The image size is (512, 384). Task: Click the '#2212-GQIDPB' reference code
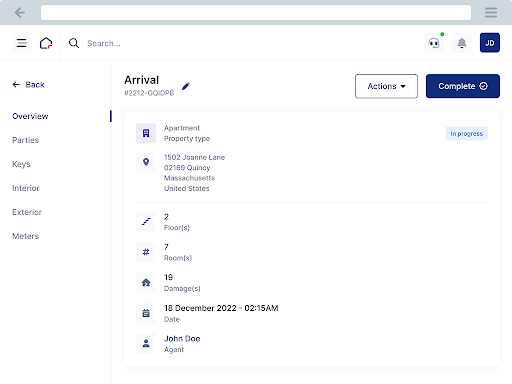[x=149, y=93]
